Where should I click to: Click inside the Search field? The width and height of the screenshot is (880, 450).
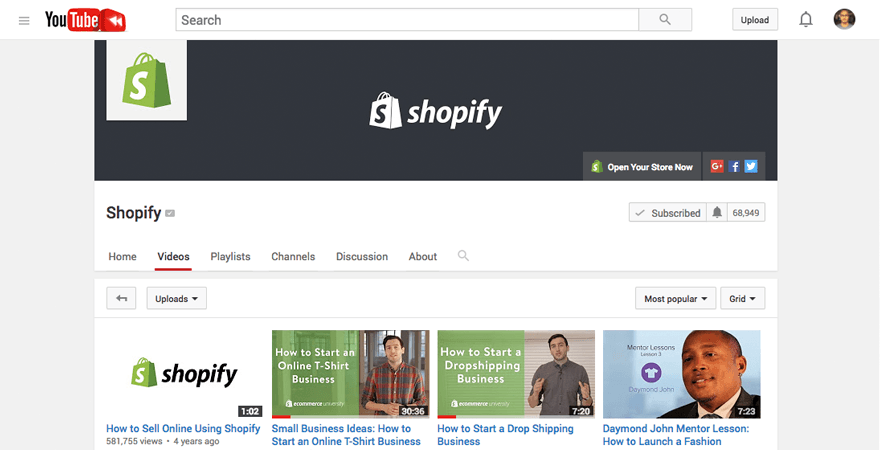[x=406, y=20]
